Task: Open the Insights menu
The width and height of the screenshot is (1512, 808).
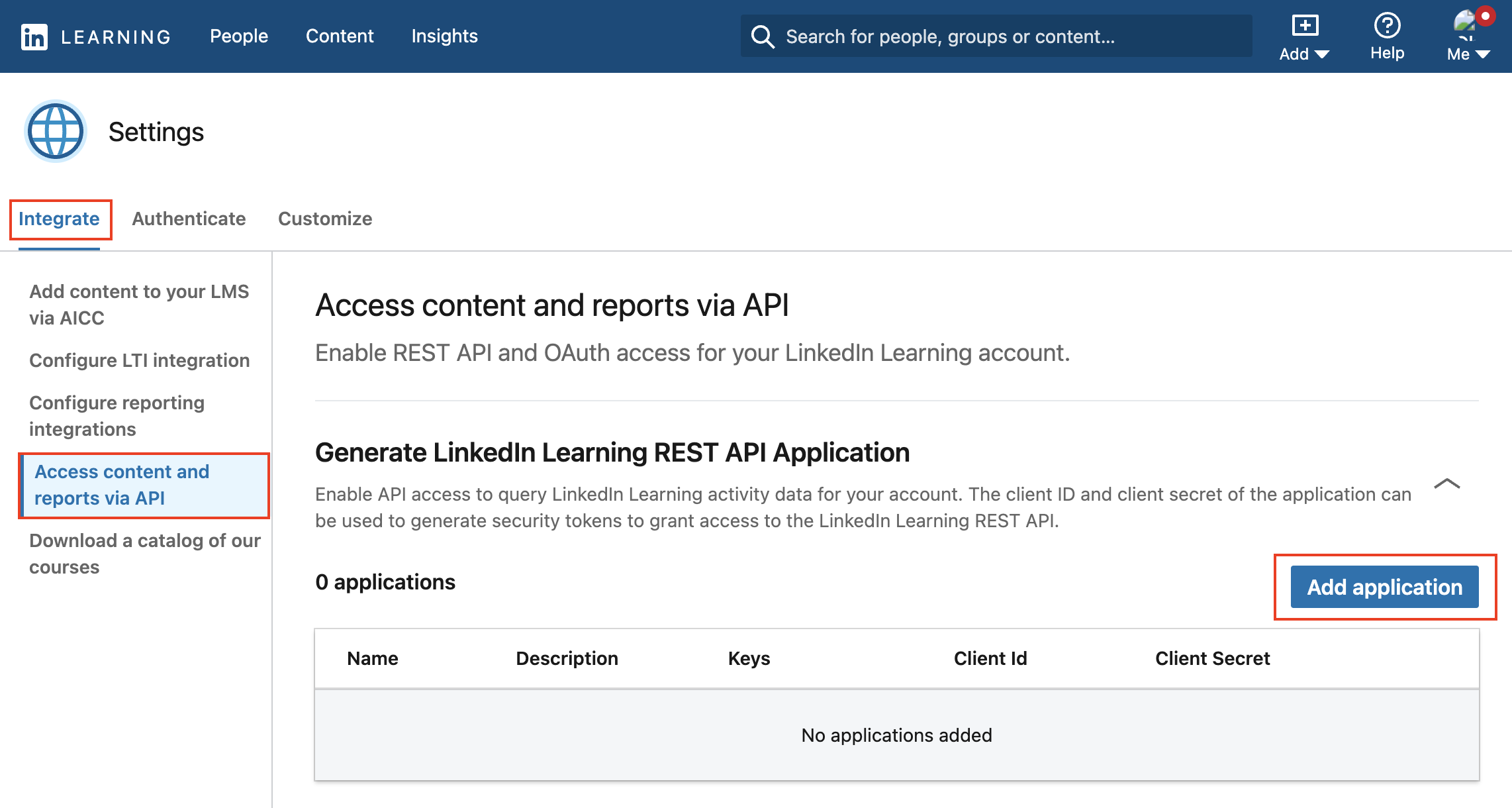Action: tap(445, 36)
